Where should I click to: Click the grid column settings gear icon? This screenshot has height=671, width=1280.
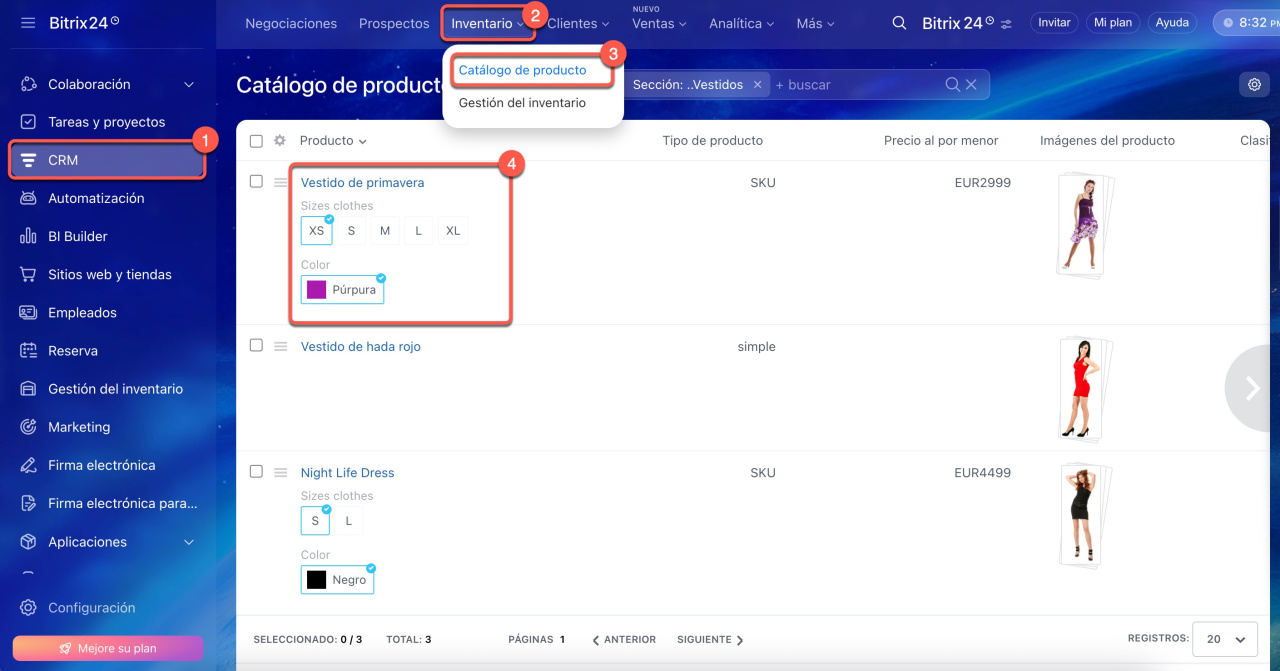pyautogui.click(x=280, y=141)
